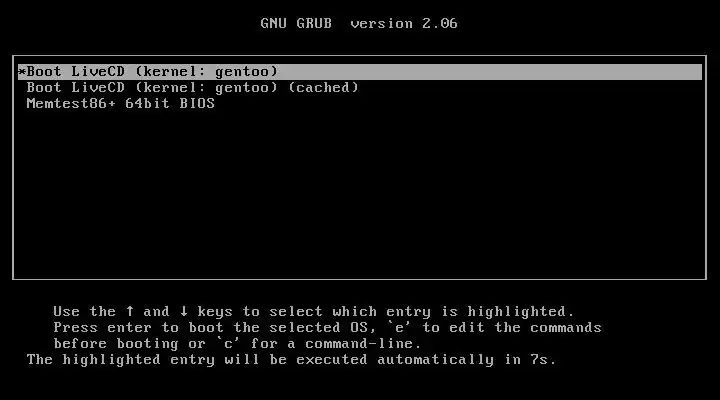Click the asterisk marker beside the first entry

22,72
